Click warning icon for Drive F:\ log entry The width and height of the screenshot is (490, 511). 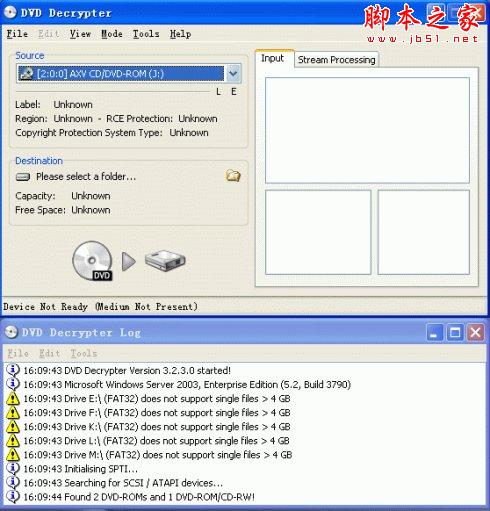pyautogui.click(x=13, y=412)
